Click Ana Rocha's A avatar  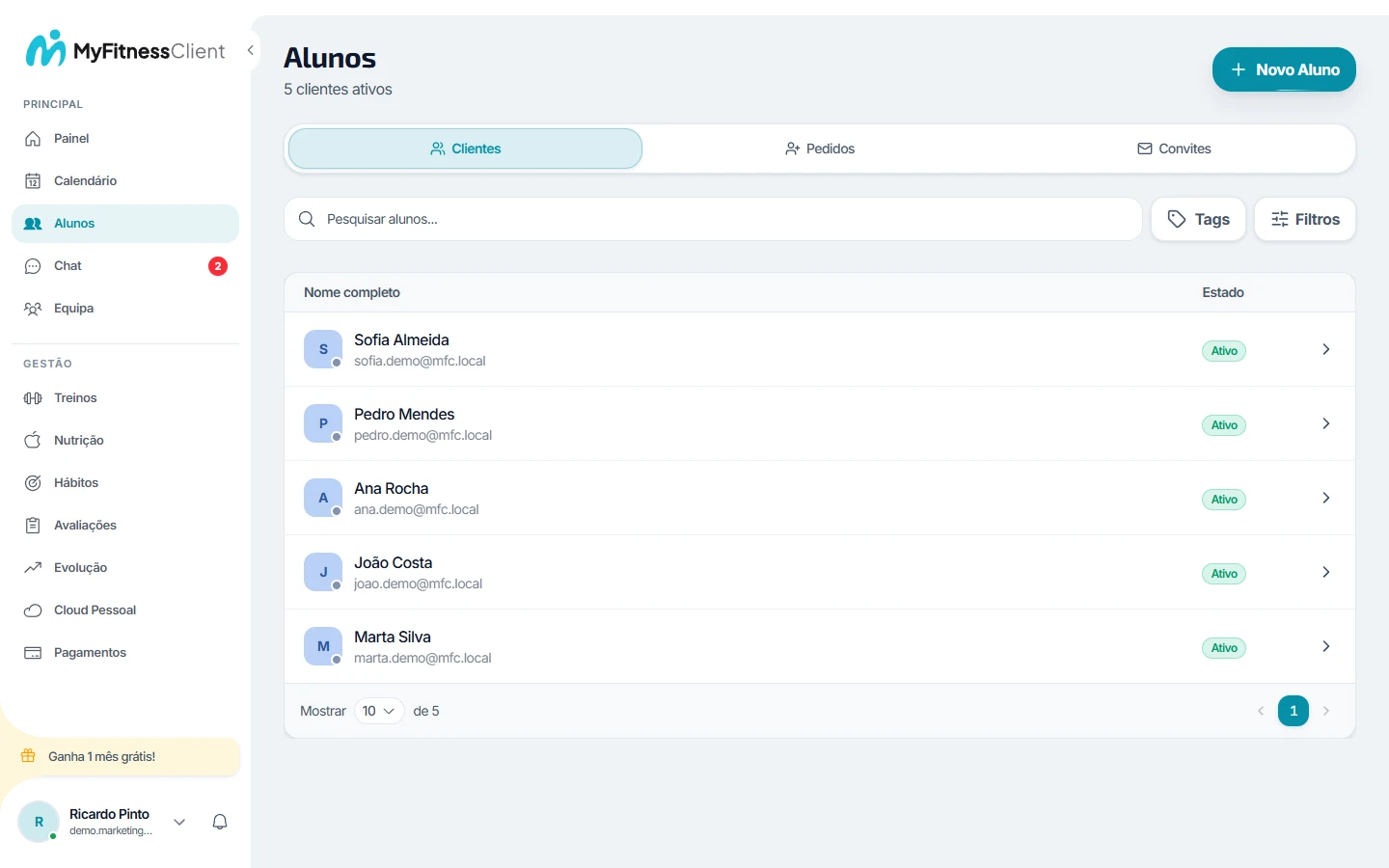[323, 498]
